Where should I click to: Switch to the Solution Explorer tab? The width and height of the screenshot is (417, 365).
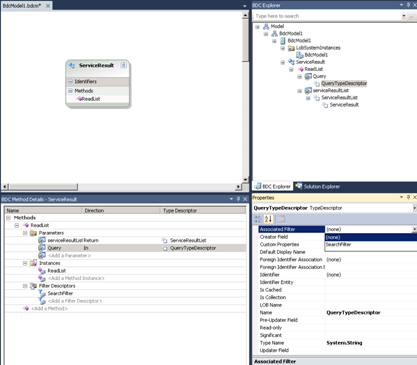click(318, 186)
